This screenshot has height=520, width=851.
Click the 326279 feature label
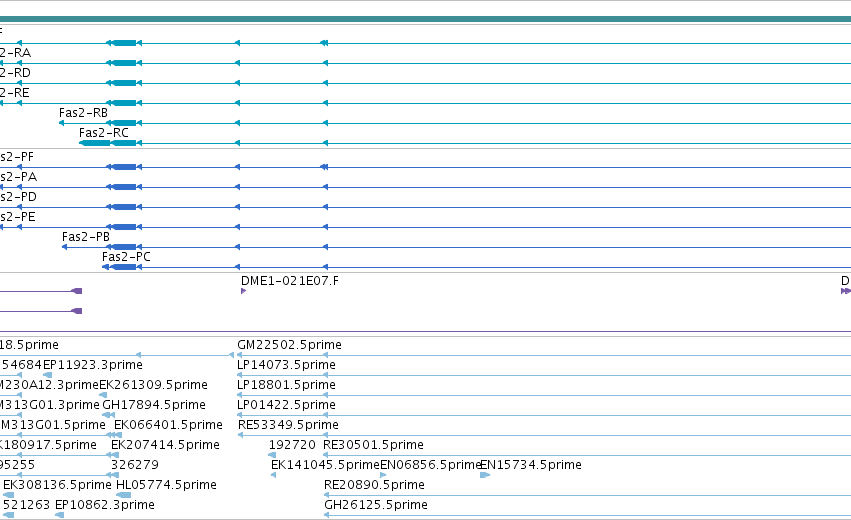coord(135,465)
